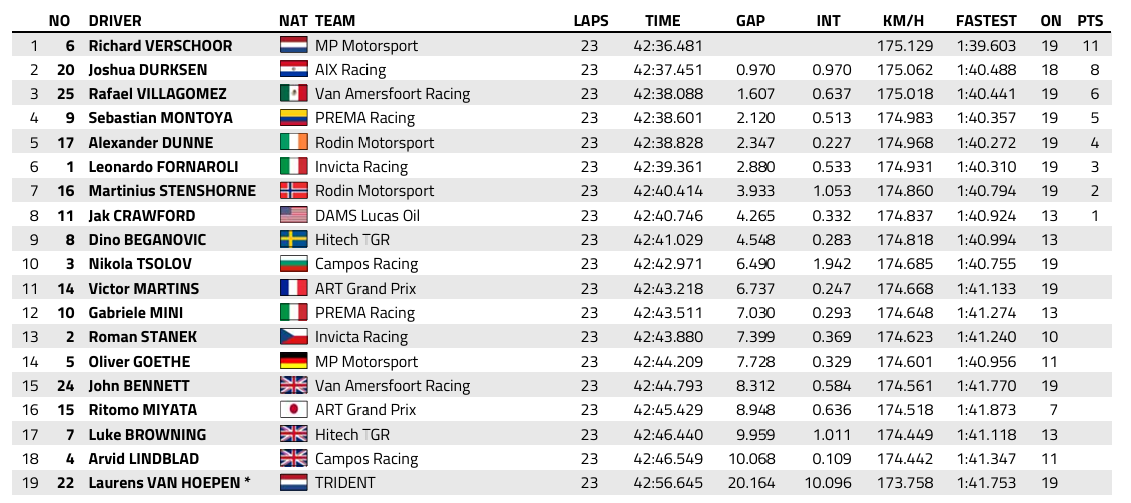Open driver Richard VERSCHOOR's name
Screen dimensions: 1131x503
pos(160,46)
